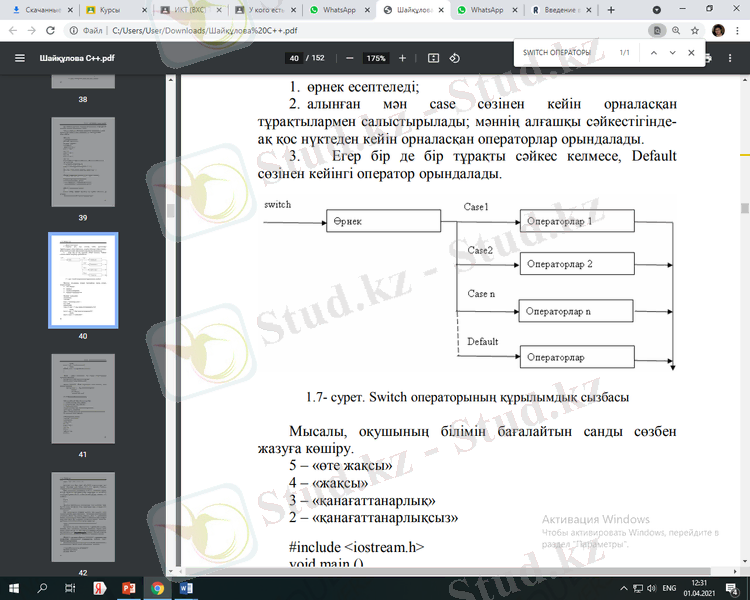Rotate the PDF counterclockwise
750x600 pixels.
point(454,58)
